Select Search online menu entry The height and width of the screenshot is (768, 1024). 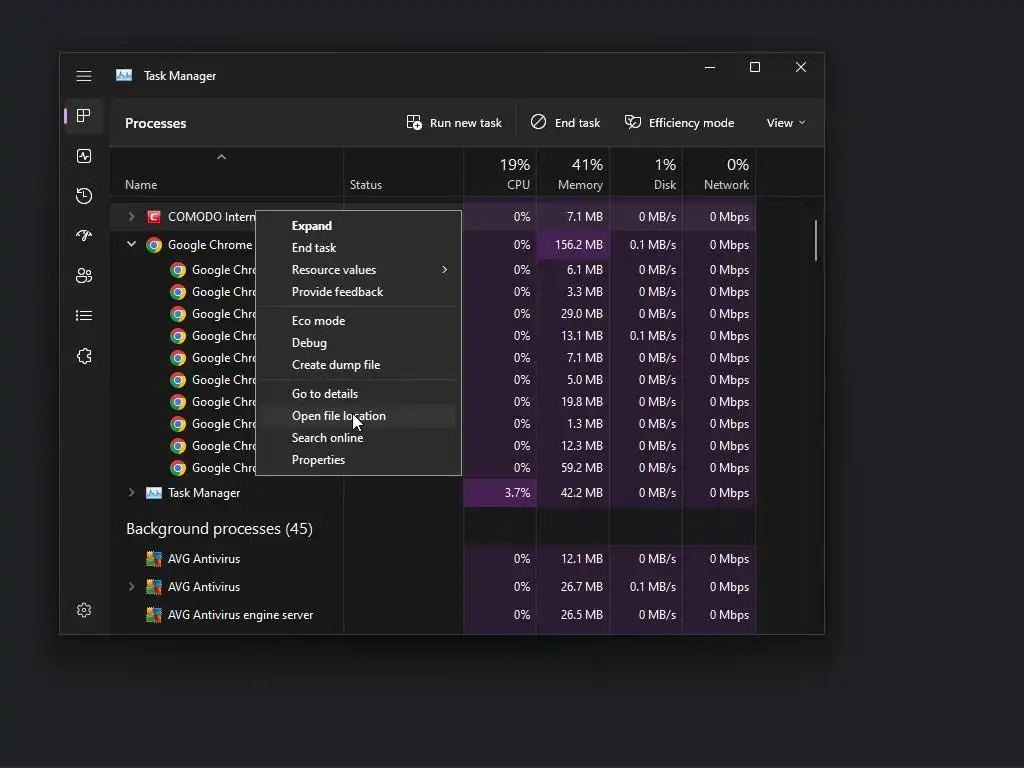[x=327, y=438]
